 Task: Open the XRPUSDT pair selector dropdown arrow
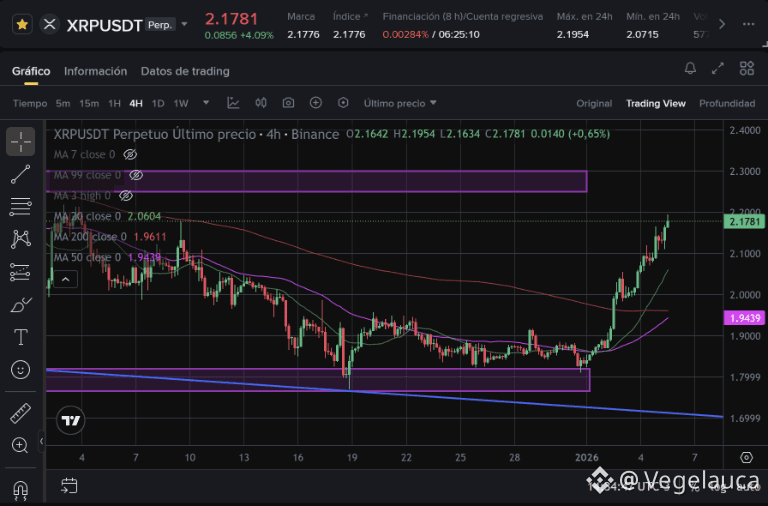[185, 24]
